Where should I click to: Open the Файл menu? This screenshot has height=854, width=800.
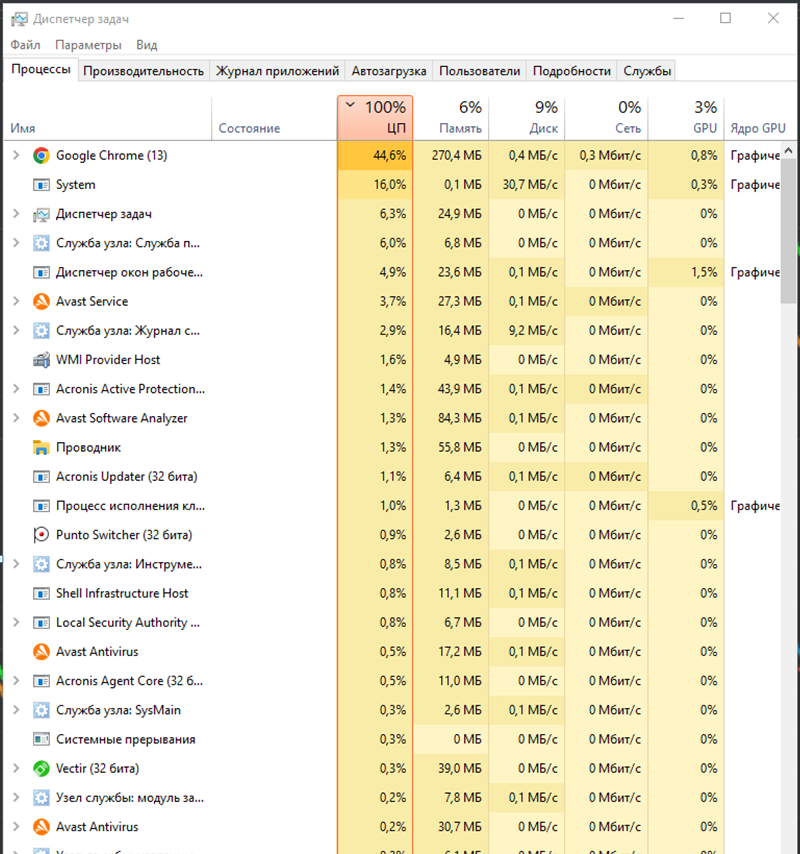[x=25, y=45]
